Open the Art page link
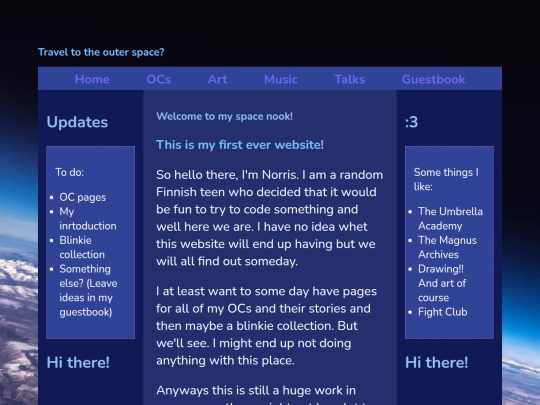 pos(217,80)
